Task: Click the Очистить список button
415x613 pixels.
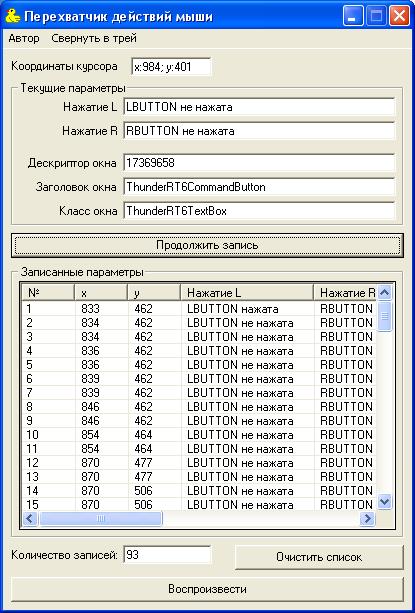Action: (x=319, y=557)
